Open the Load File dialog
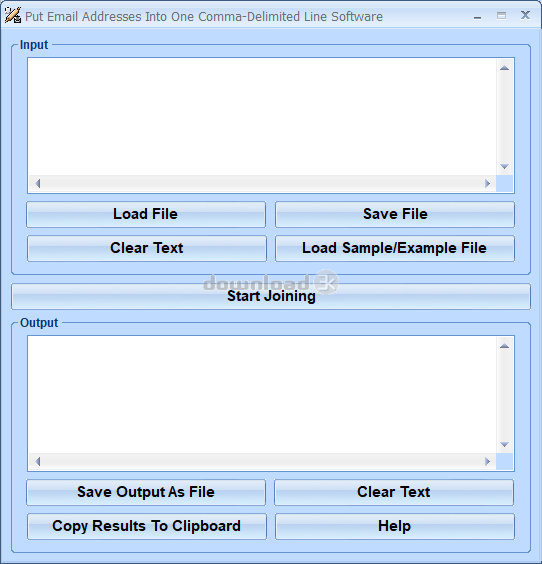This screenshot has width=542, height=564. point(146,214)
